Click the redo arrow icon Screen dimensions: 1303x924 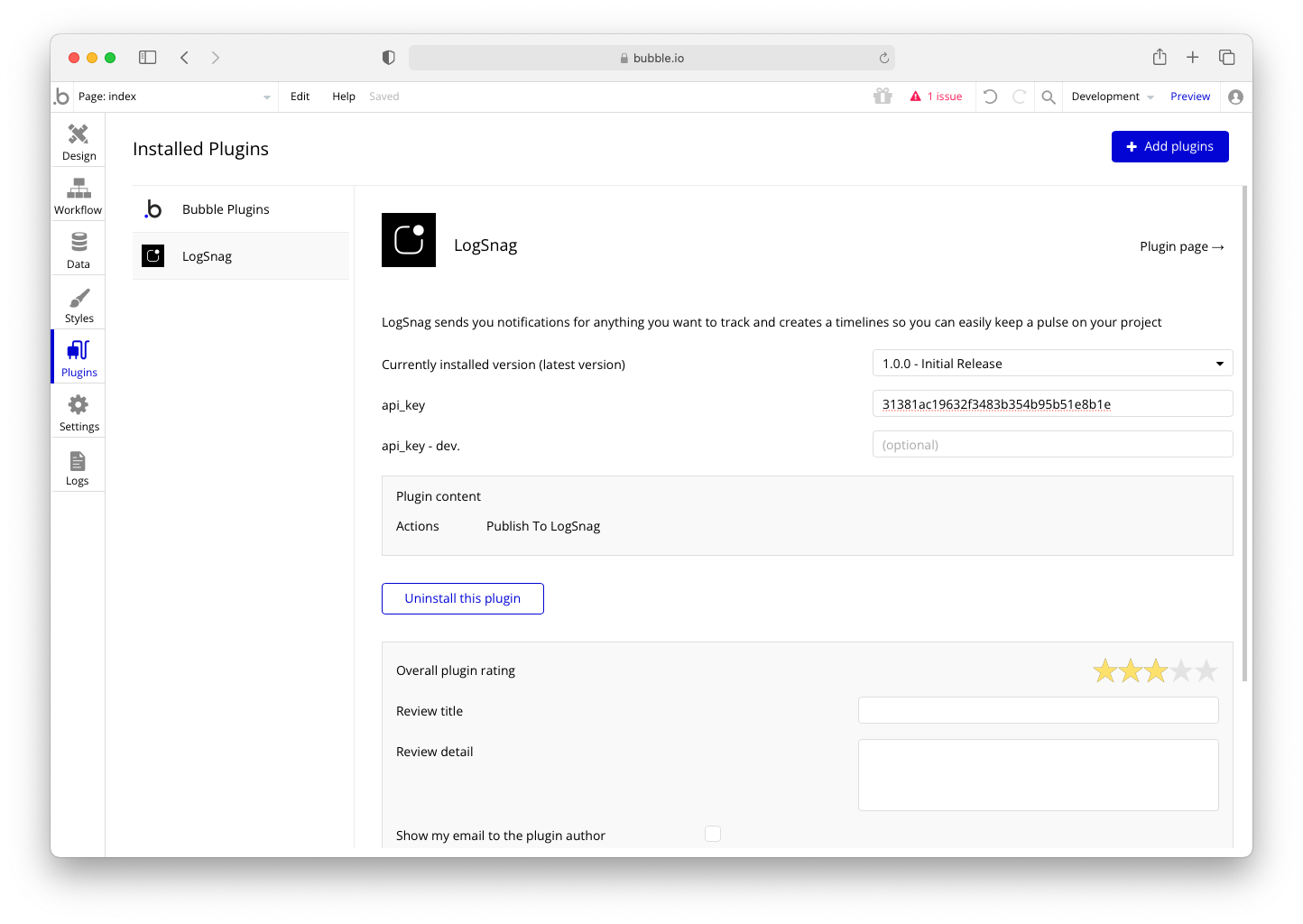point(1019,97)
